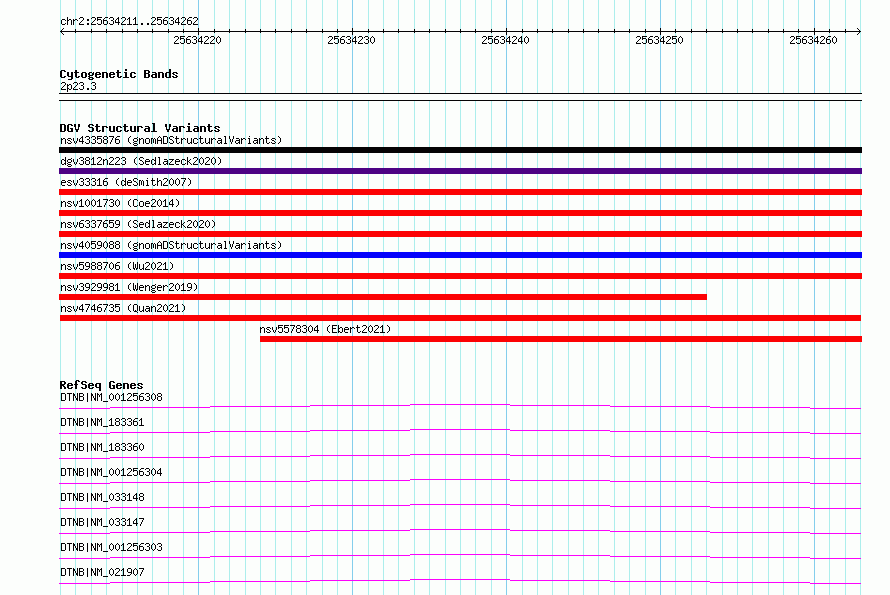
Task: Open variant nsv5988706 (Wu2021) label
Action: coord(117,266)
